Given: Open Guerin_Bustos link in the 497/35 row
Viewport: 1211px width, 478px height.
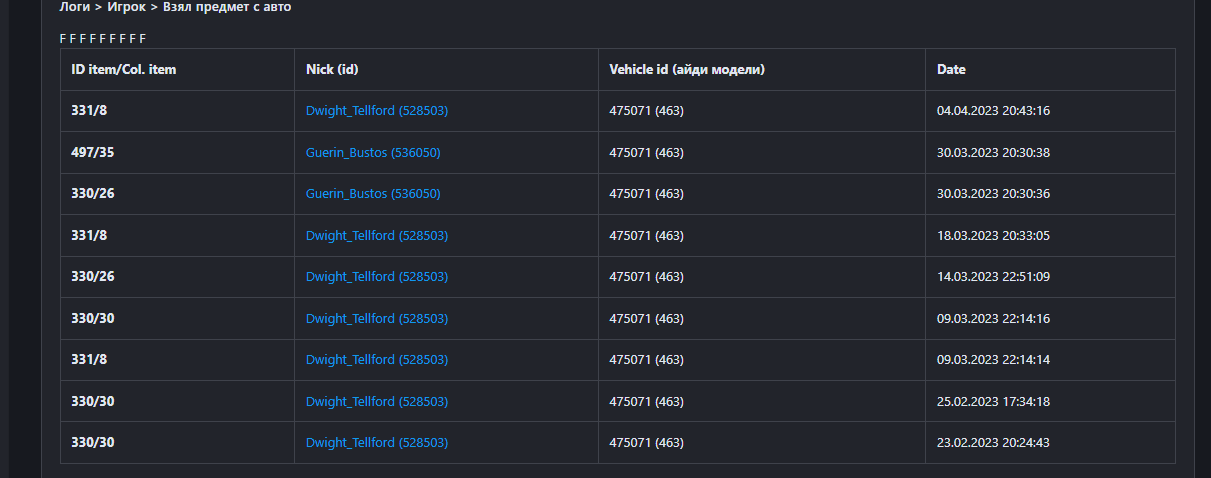Looking at the screenshot, I should tap(373, 153).
